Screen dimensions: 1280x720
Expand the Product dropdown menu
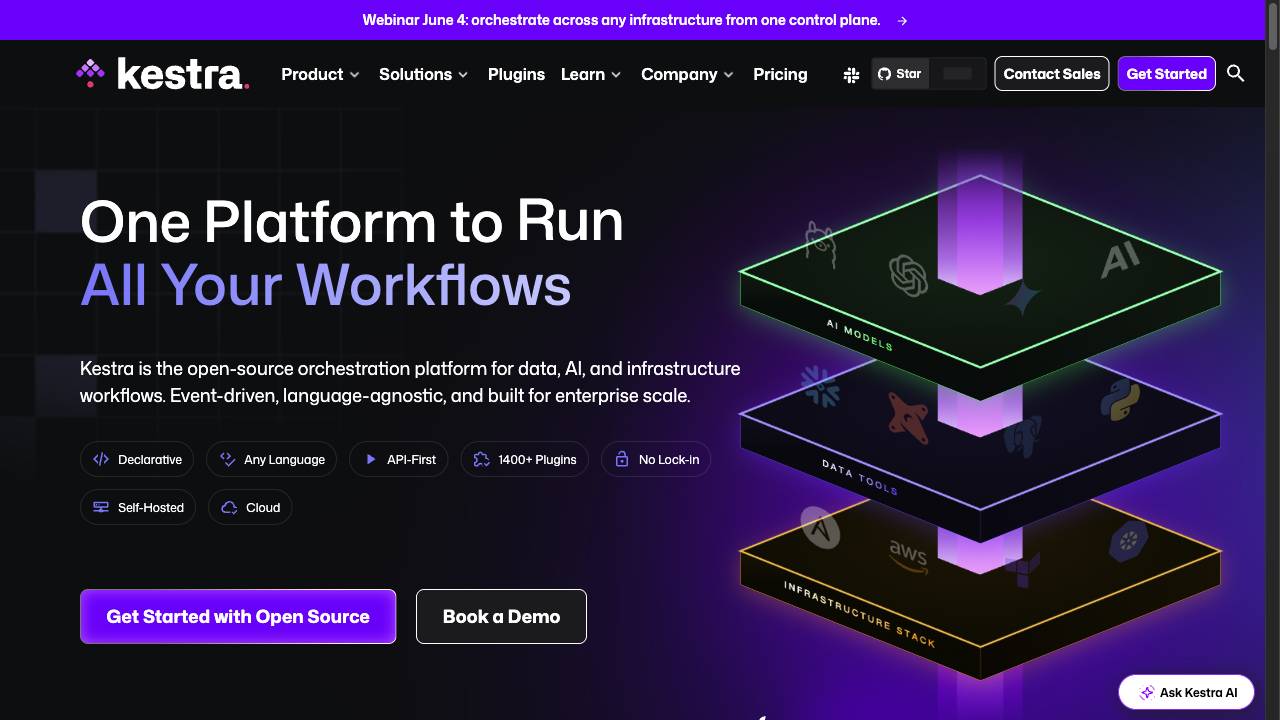[320, 74]
